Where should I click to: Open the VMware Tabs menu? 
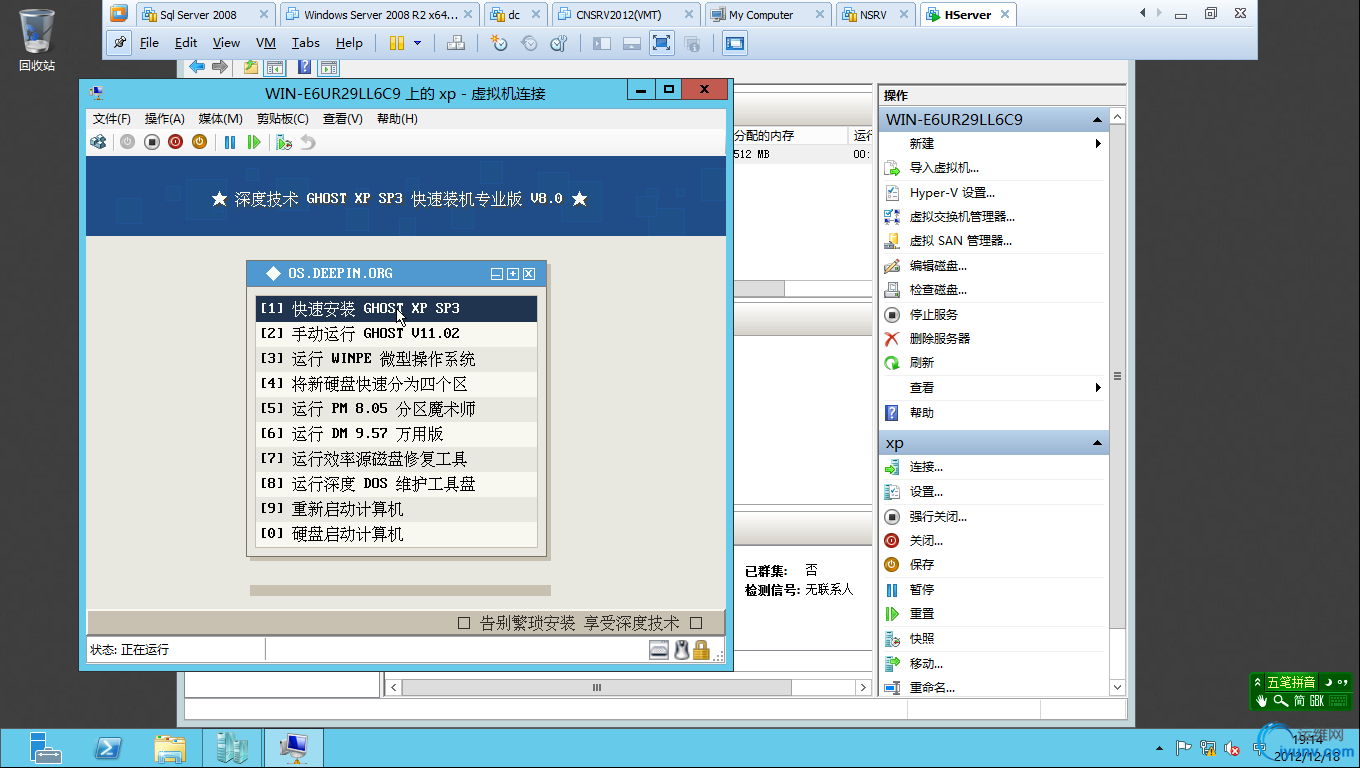[x=306, y=43]
